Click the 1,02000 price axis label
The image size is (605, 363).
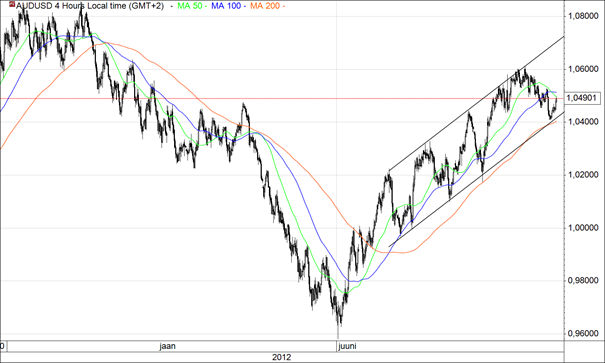pos(583,175)
